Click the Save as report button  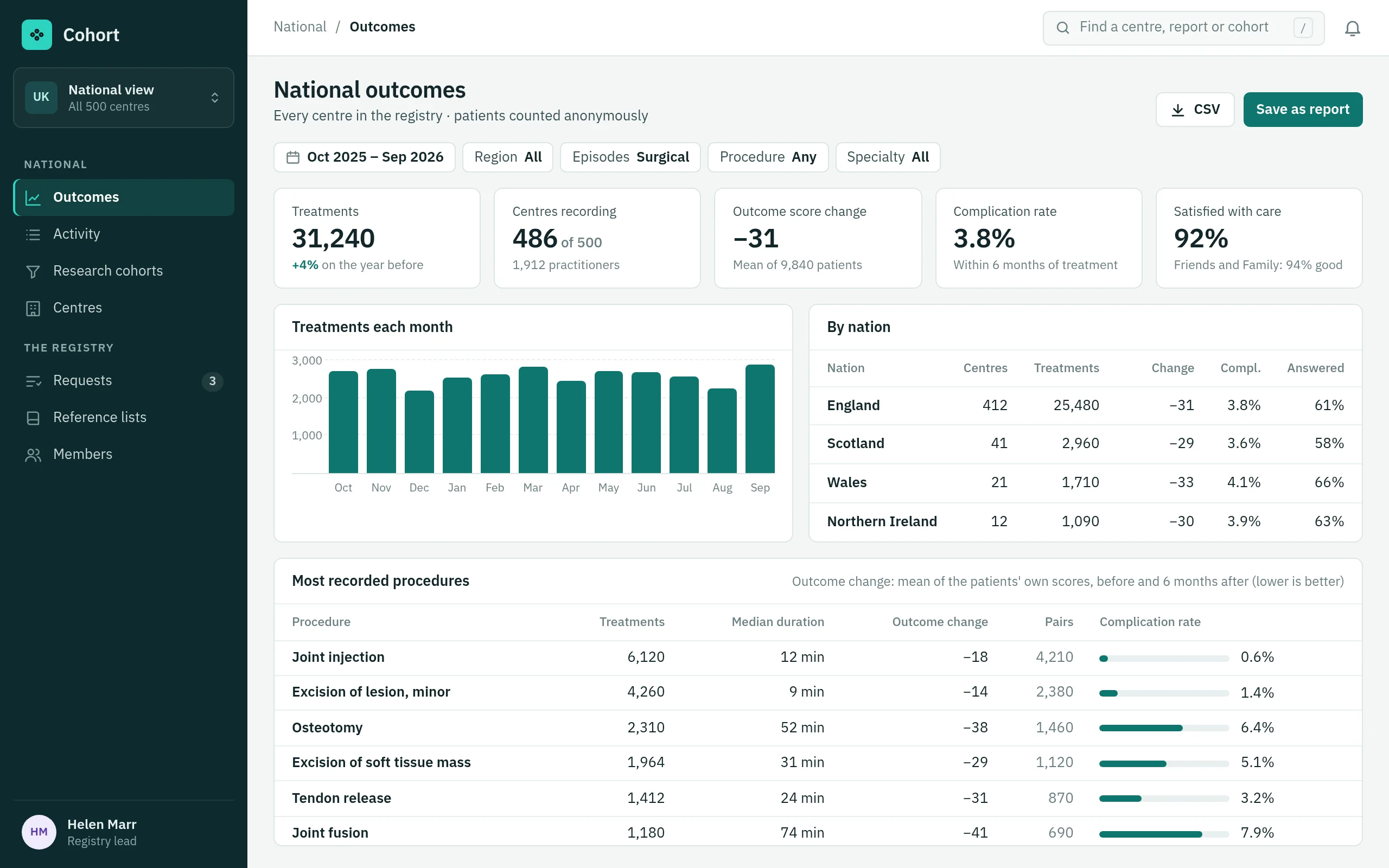[1302, 110]
